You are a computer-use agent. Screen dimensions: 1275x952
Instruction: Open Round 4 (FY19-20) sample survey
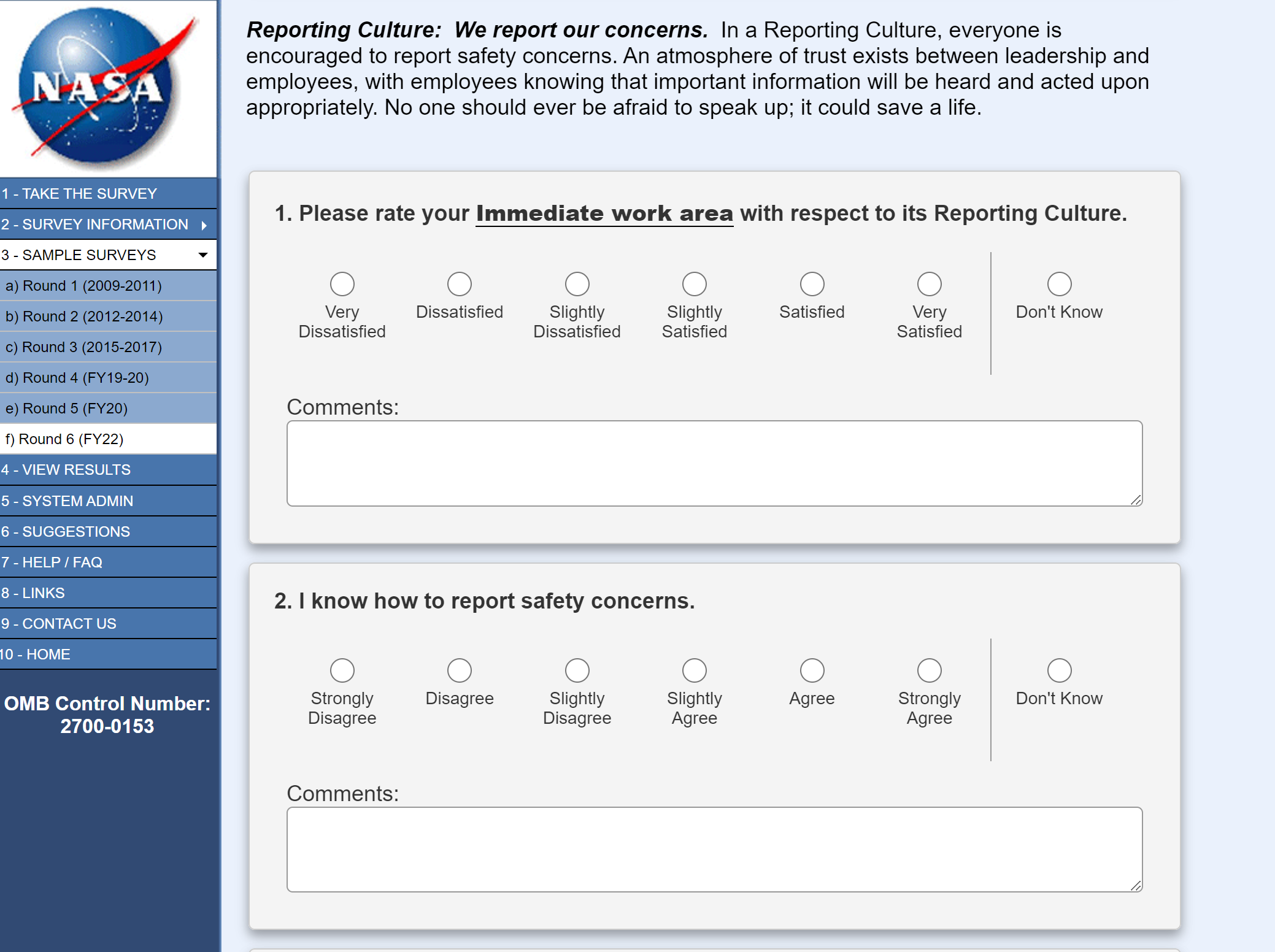click(x=77, y=378)
